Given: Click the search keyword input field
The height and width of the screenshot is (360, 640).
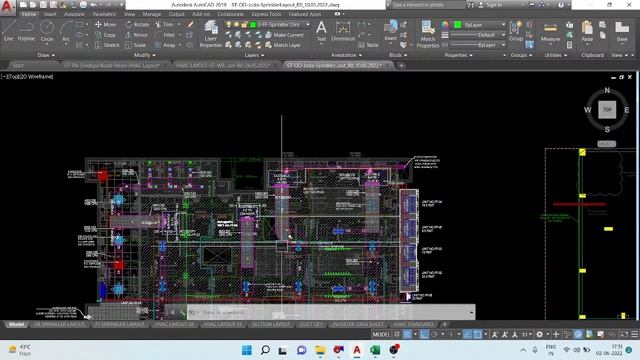Looking at the screenshot, I should (429, 5).
